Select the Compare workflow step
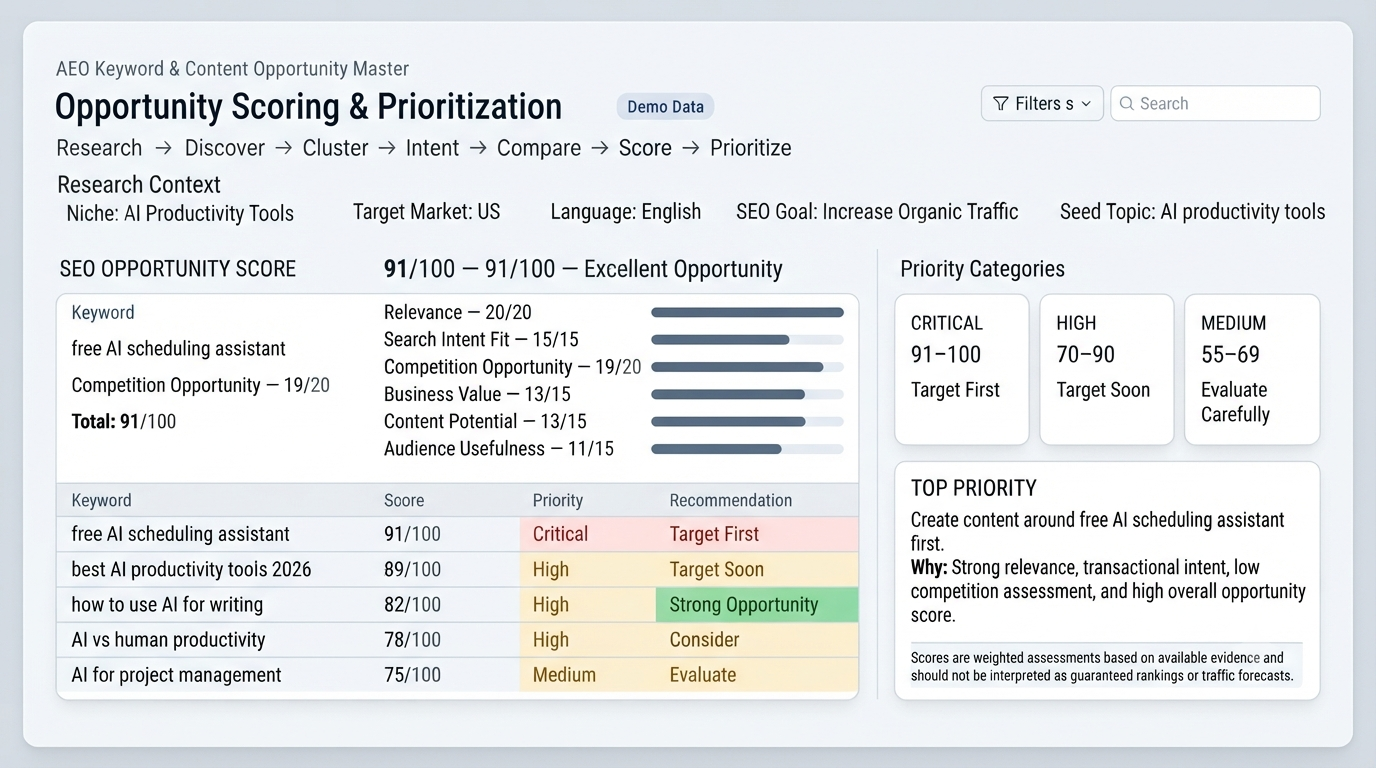1376x768 pixels. [x=539, y=148]
